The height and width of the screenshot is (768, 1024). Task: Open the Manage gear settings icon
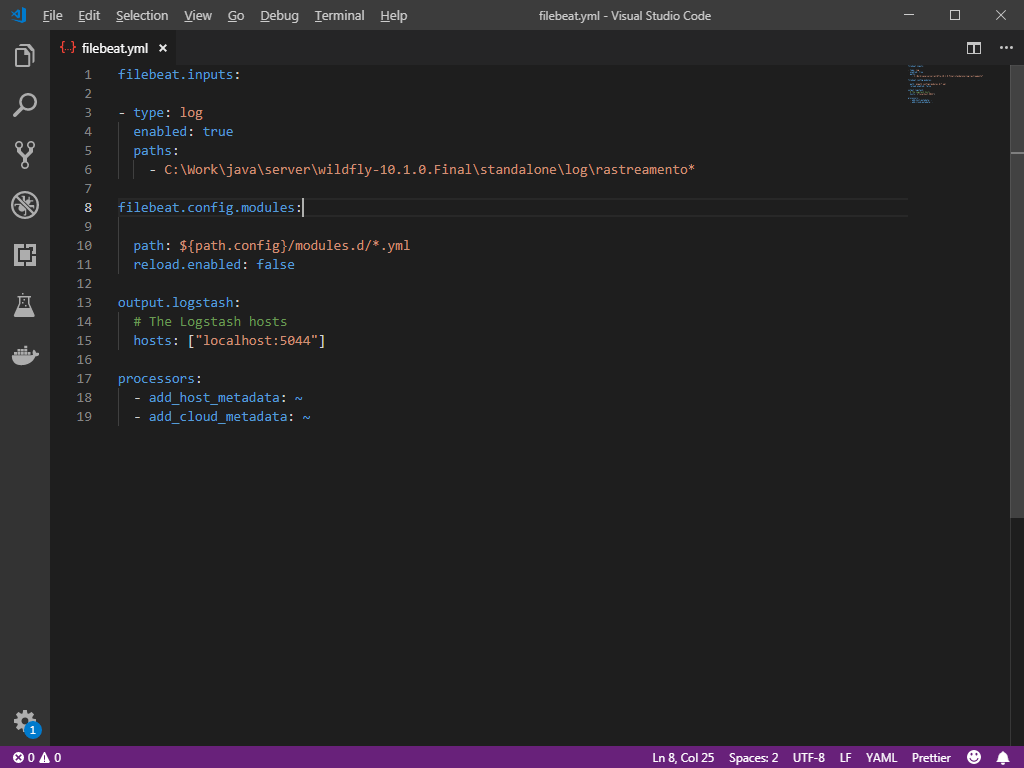click(25, 721)
